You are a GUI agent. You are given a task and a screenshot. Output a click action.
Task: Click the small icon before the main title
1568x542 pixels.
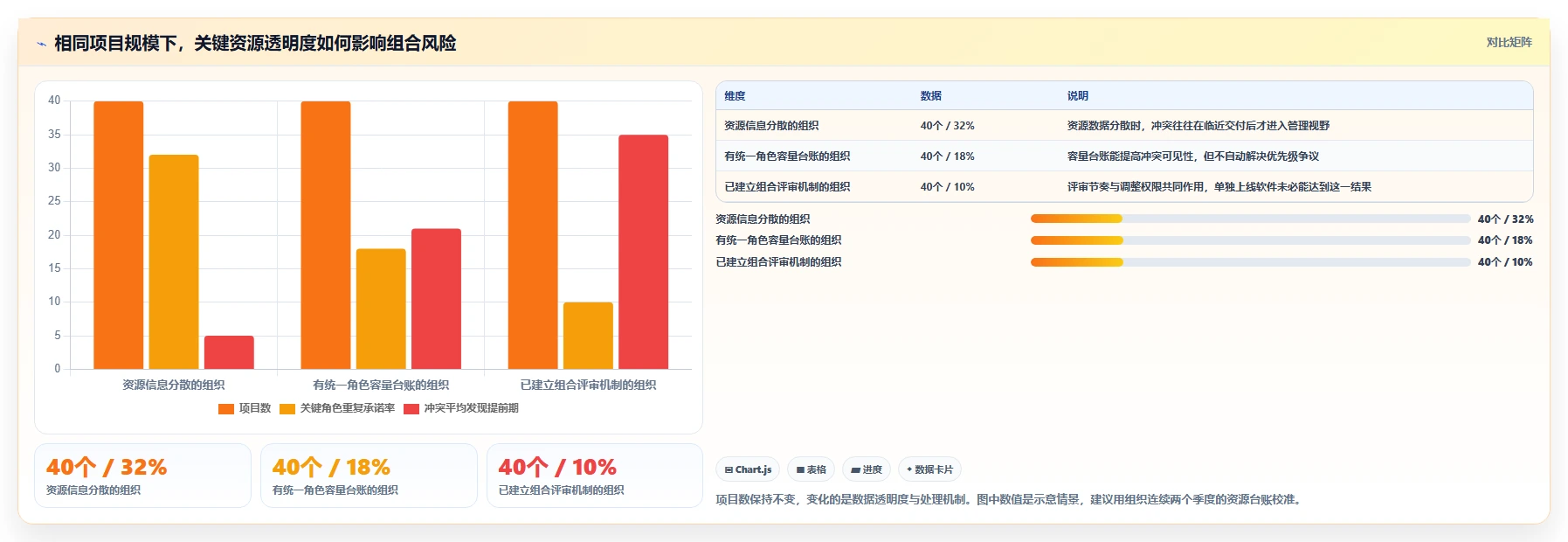pyautogui.click(x=41, y=44)
